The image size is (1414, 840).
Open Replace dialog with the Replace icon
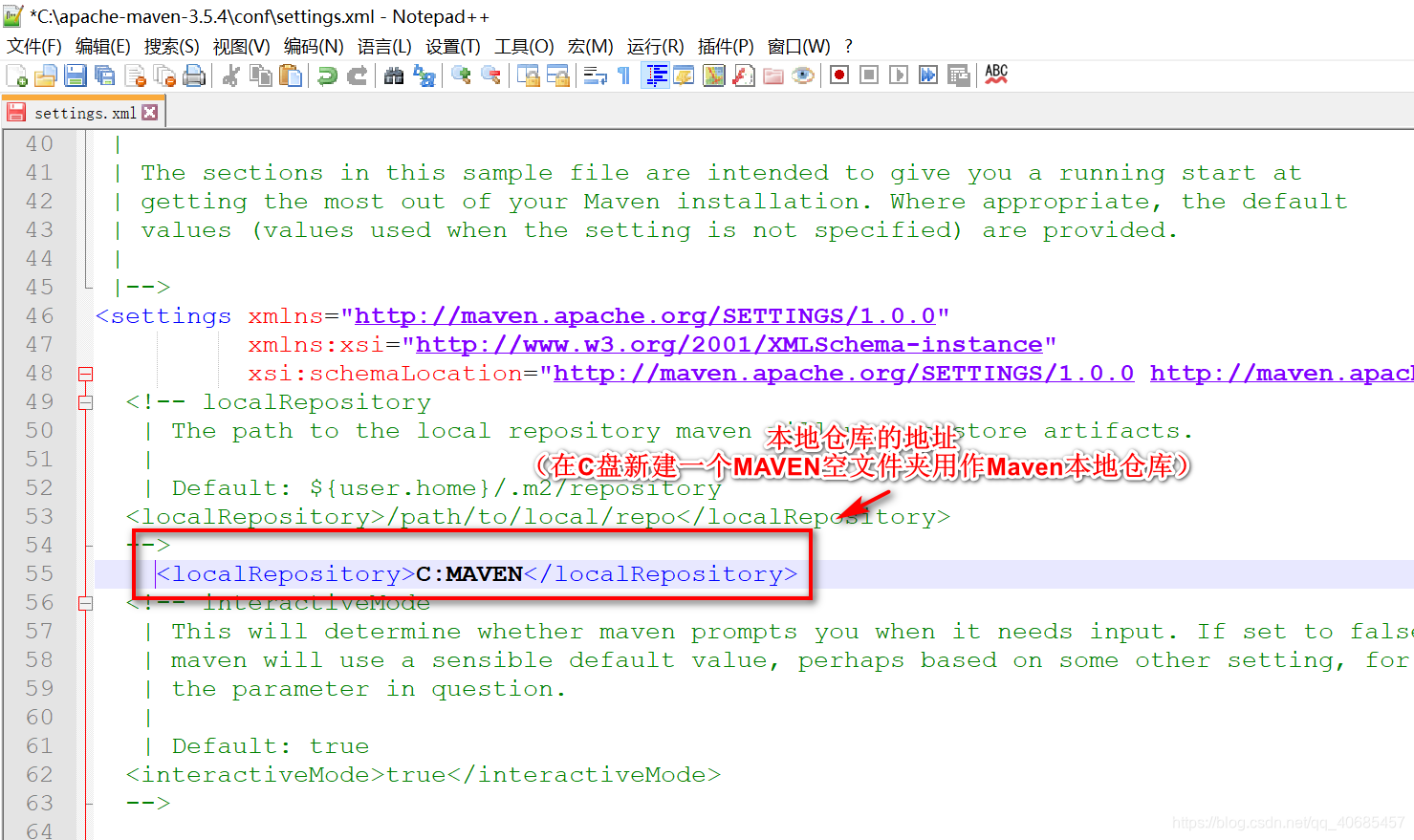click(424, 75)
